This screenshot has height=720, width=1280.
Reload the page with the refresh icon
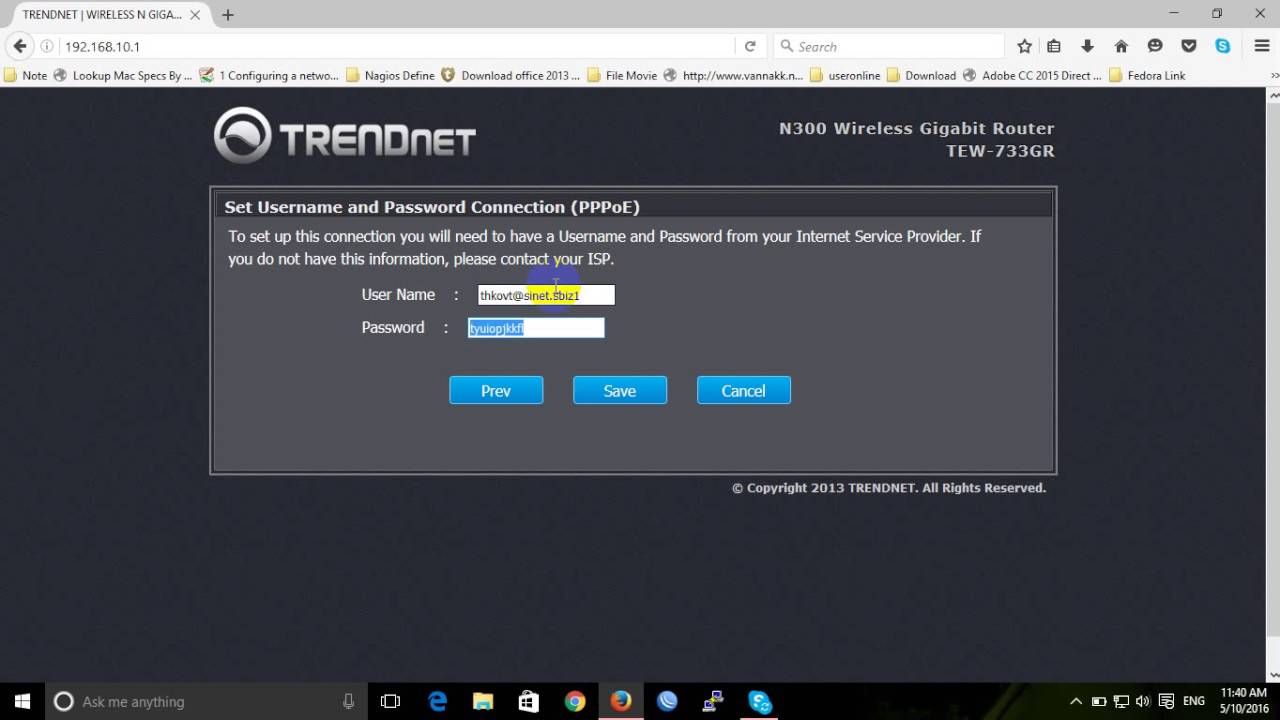(x=750, y=46)
